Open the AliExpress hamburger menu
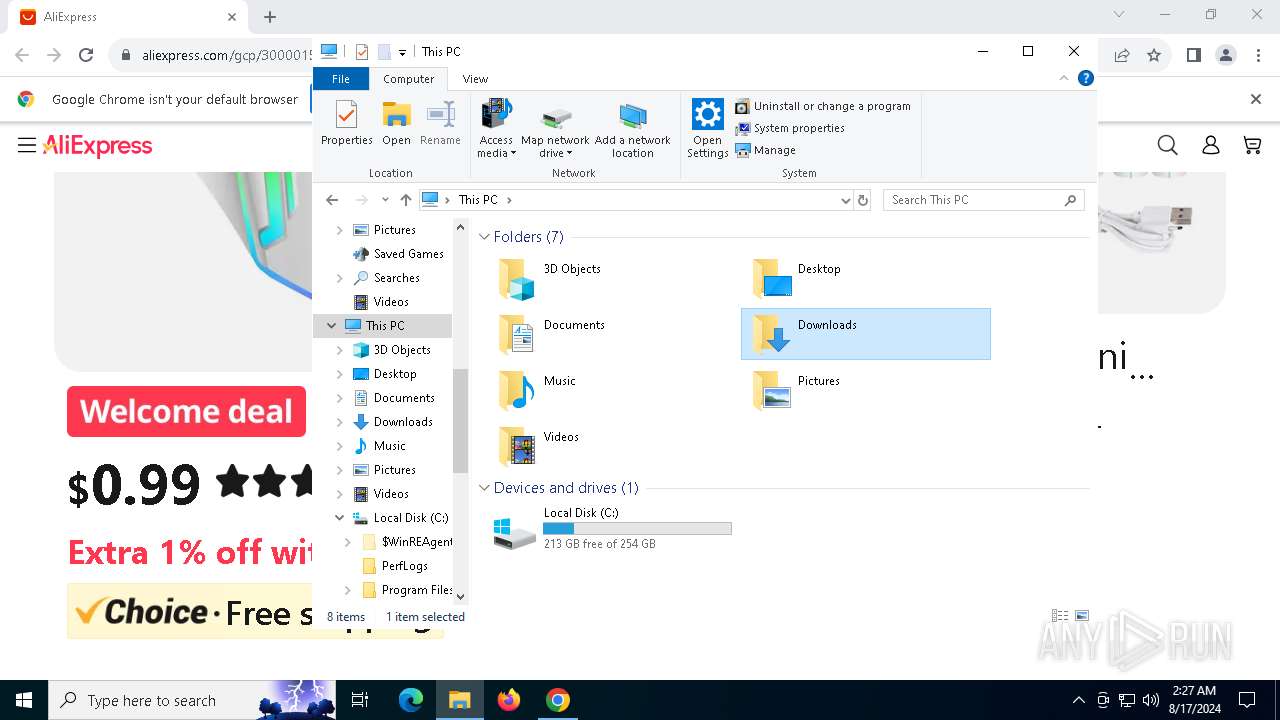Viewport: 1280px width, 720px height. pos(27,146)
